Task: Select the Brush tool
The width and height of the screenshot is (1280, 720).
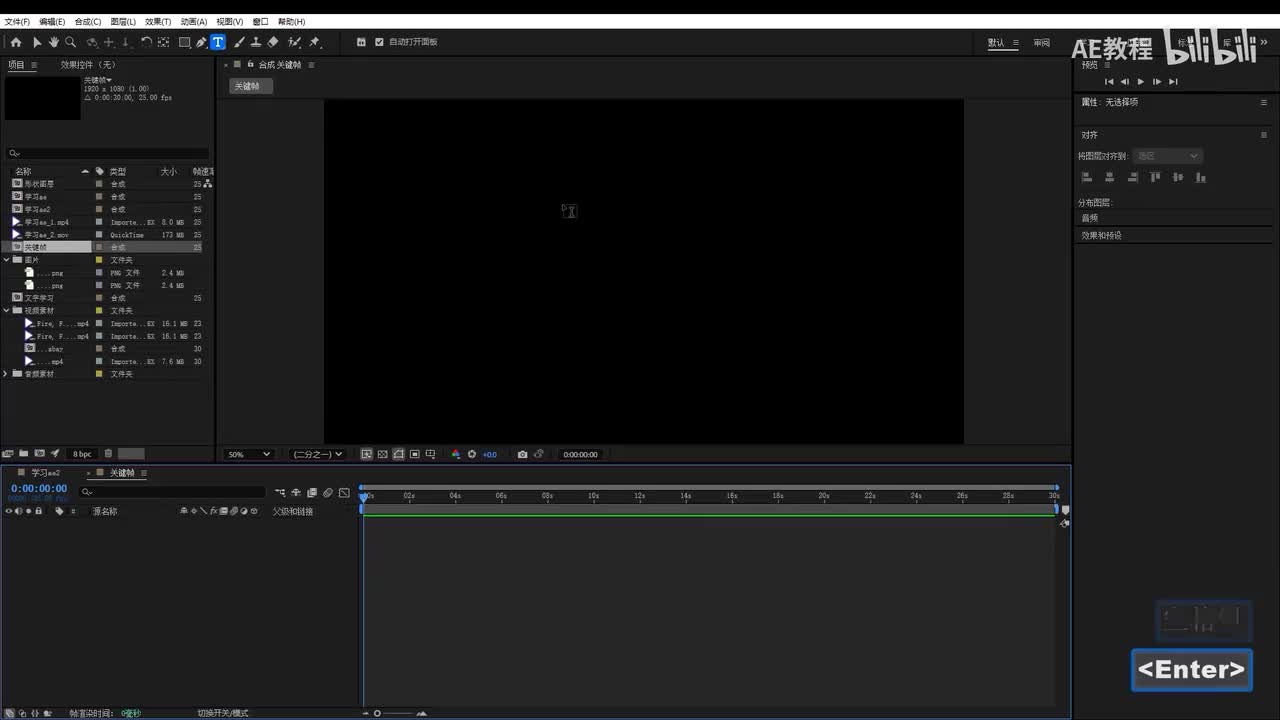Action: pos(239,42)
